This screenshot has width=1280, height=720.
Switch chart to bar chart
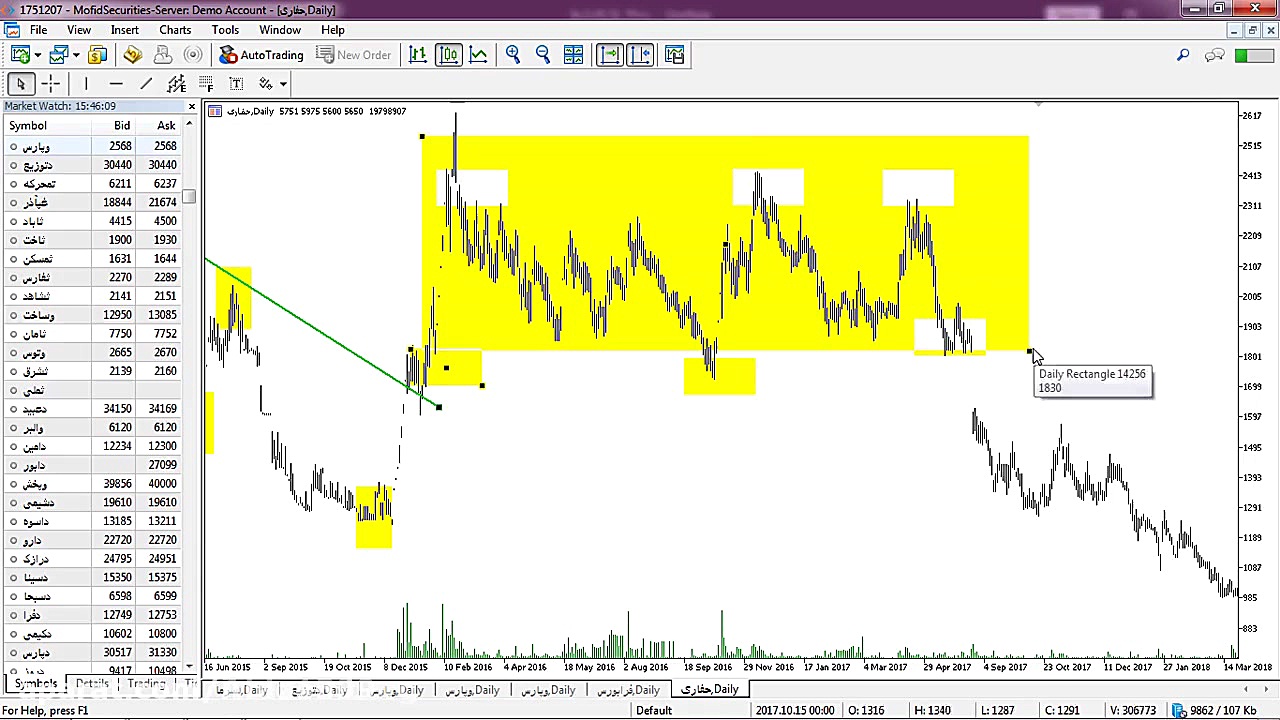click(418, 55)
